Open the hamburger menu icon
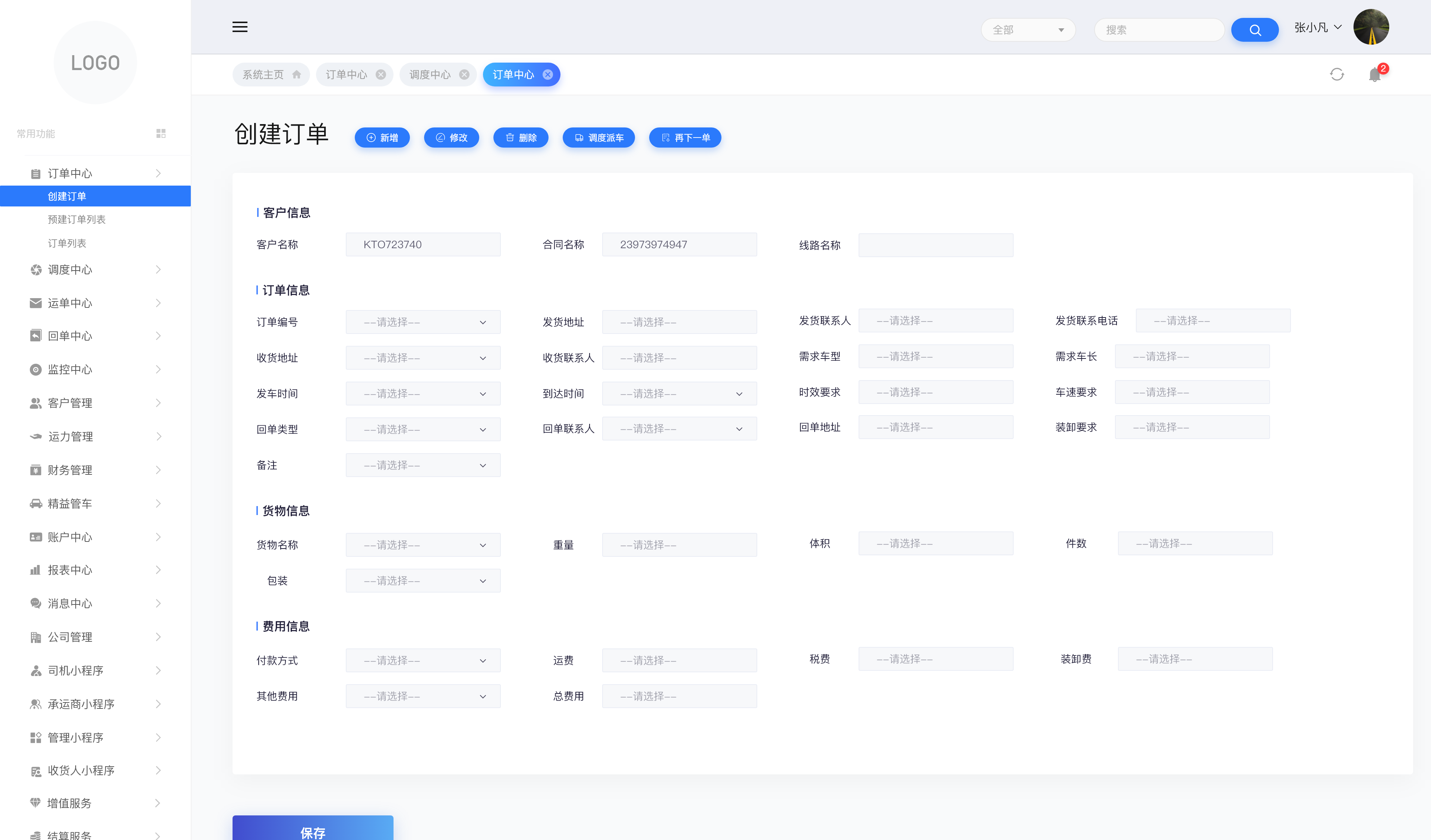 pyautogui.click(x=240, y=27)
